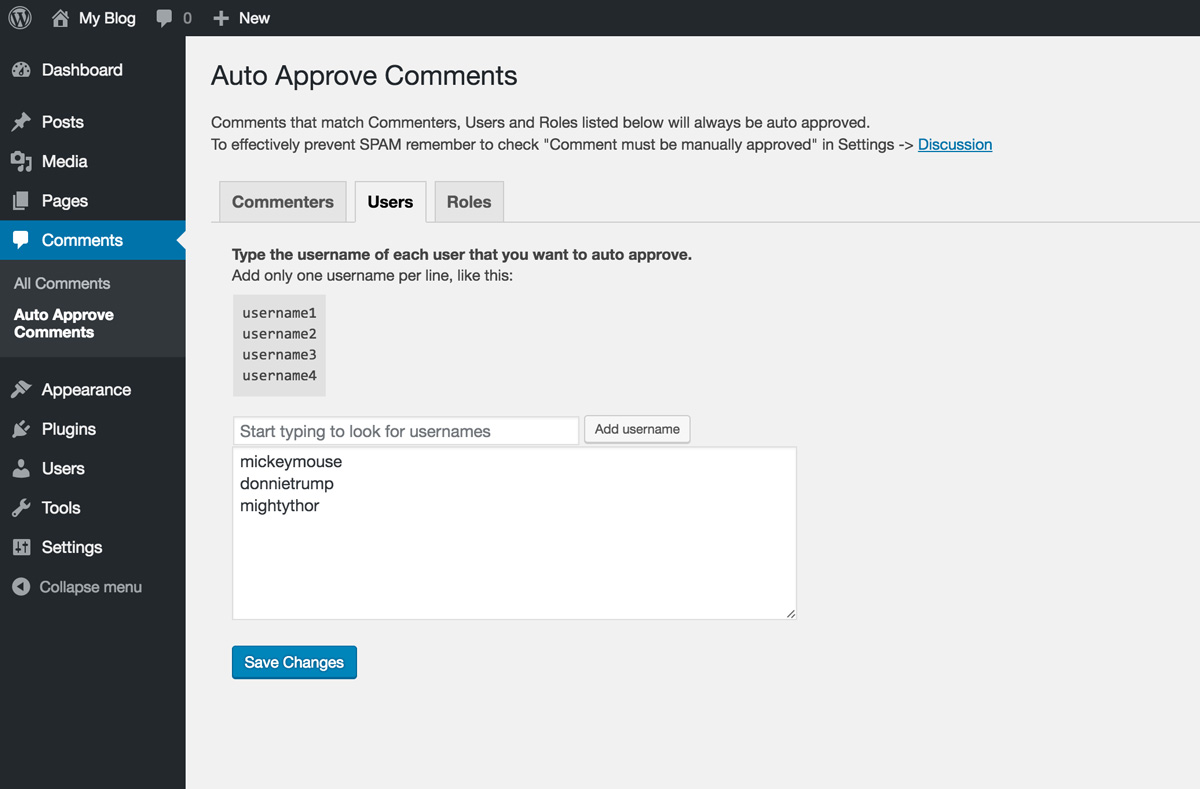This screenshot has height=789, width=1200.
Task: Open the Media library icon
Action: tap(21, 162)
